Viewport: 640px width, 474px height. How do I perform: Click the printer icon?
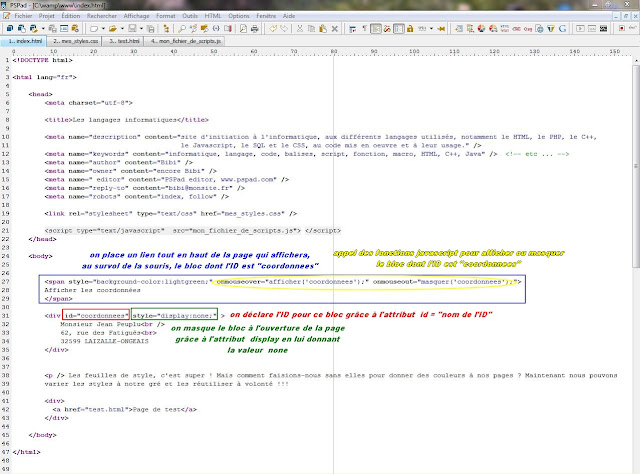click(254, 29)
